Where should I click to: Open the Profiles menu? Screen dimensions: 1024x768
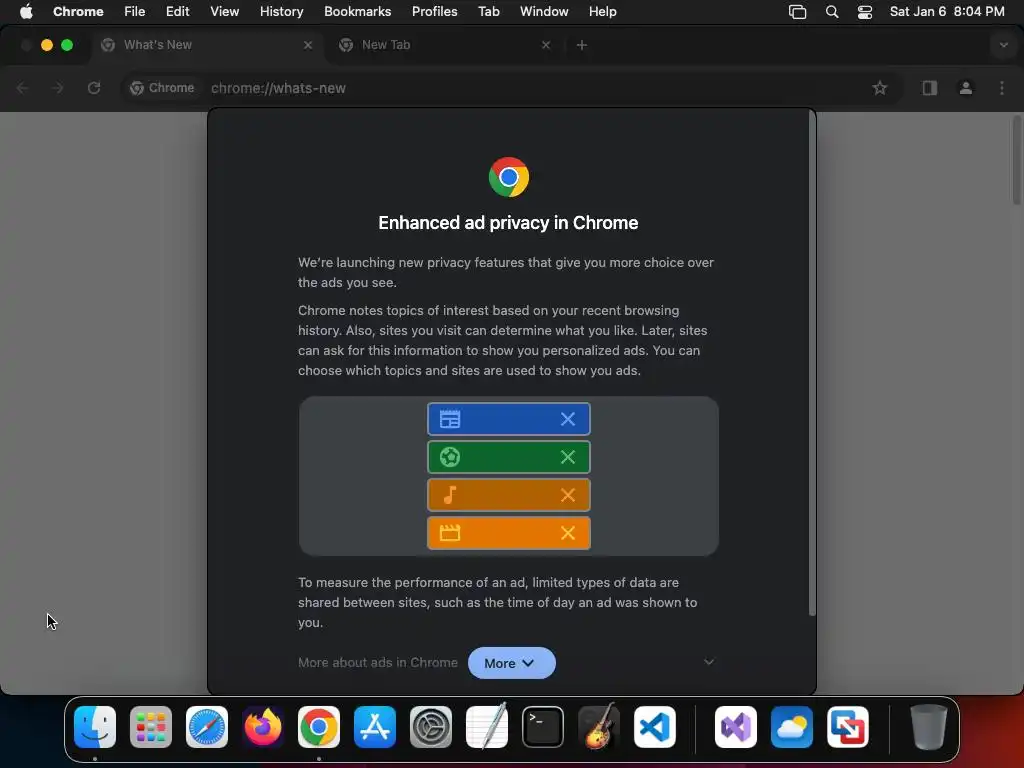pyautogui.click(x=434, y=11)
